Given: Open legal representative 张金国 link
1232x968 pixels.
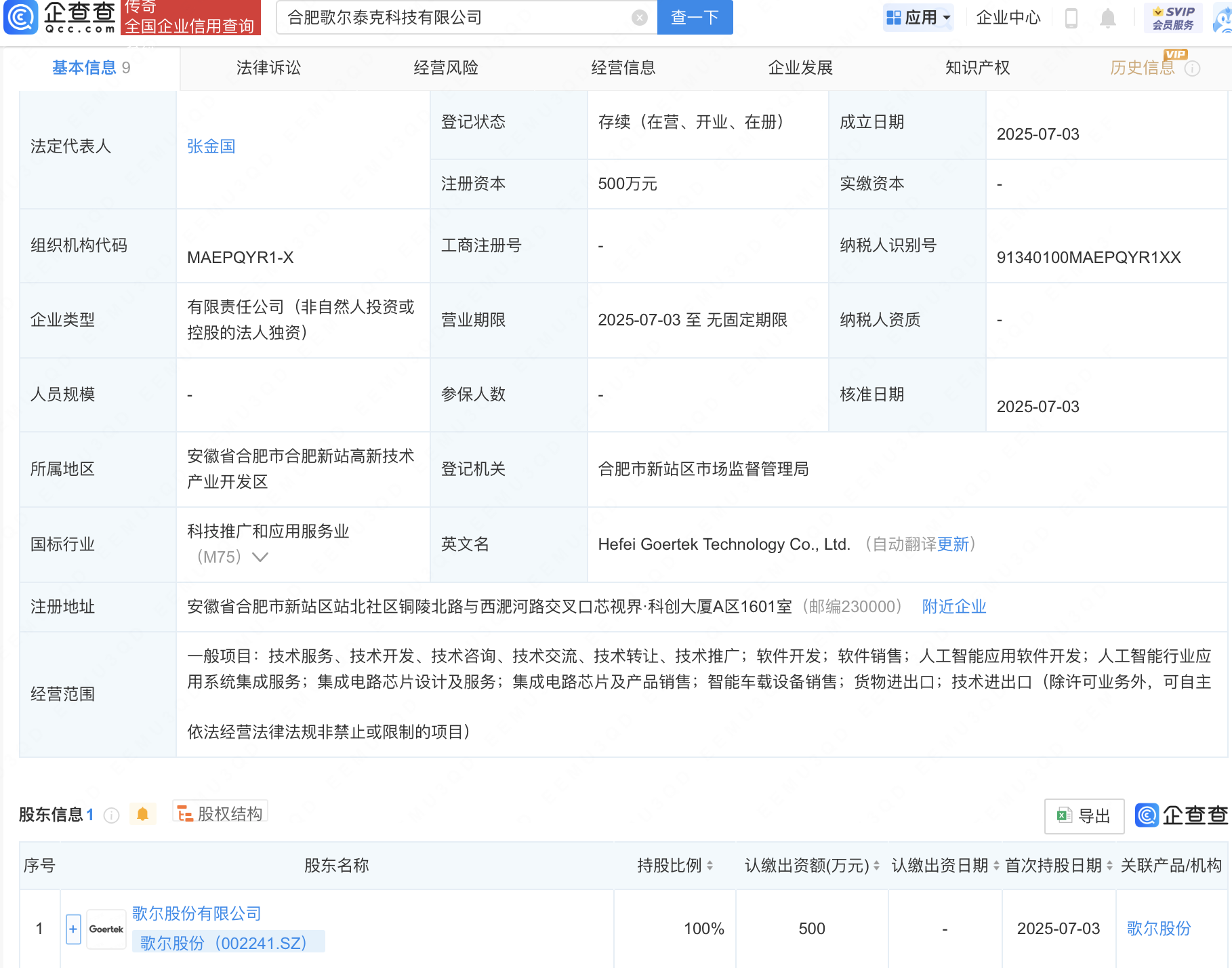Looking at the screenshot, I should point(211,146).
